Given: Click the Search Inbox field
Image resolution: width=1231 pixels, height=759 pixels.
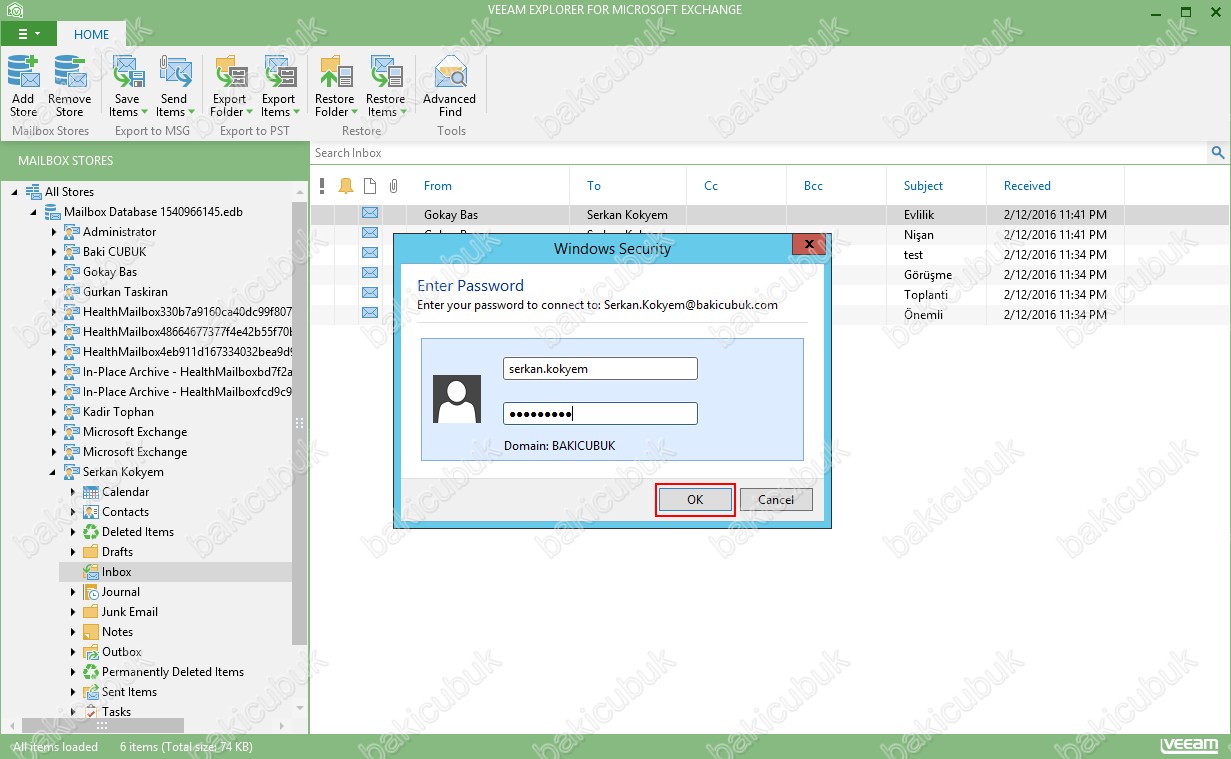Looking at the screenshot, I should [759, 153].
